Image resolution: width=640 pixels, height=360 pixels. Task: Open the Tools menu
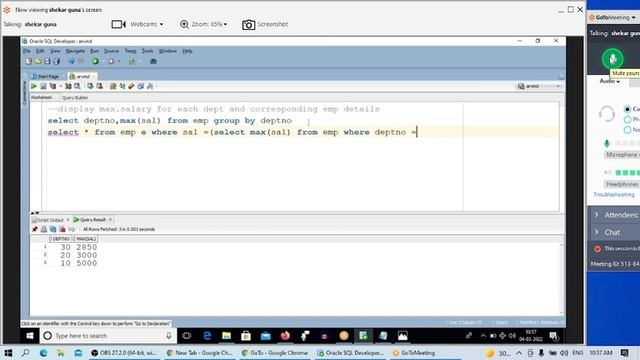147,51
